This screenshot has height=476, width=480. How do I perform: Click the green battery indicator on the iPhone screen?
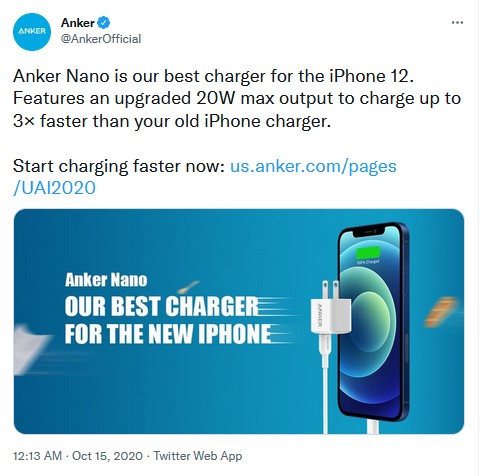click(x=368, y=254)
